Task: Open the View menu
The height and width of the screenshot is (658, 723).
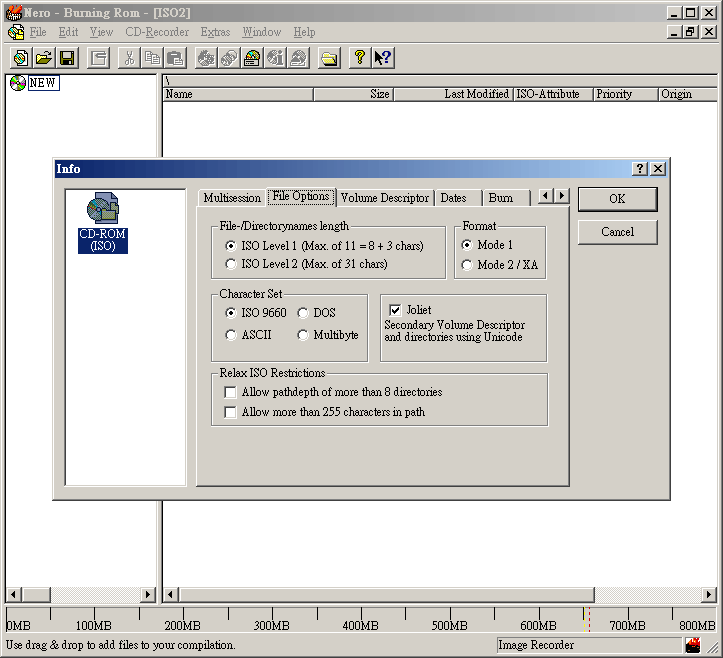Action: tap(101, 32)
